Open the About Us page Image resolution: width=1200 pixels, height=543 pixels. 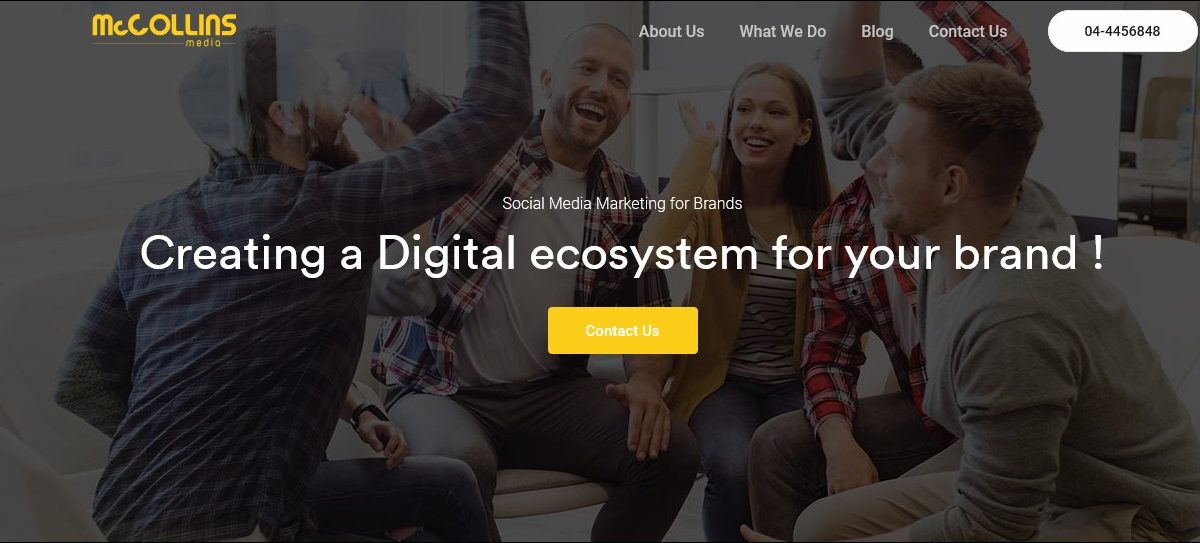(x=671, y=31)
